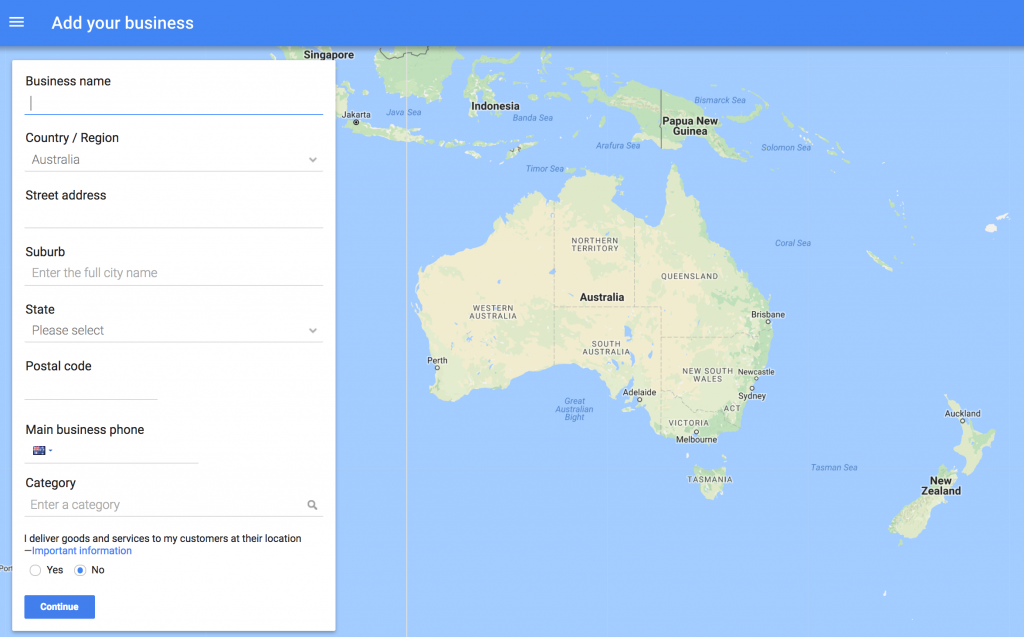Viewport: 1024px width, 637px height.
Task: Click the Brisbane label on the map
Action: tap(768, 315)
